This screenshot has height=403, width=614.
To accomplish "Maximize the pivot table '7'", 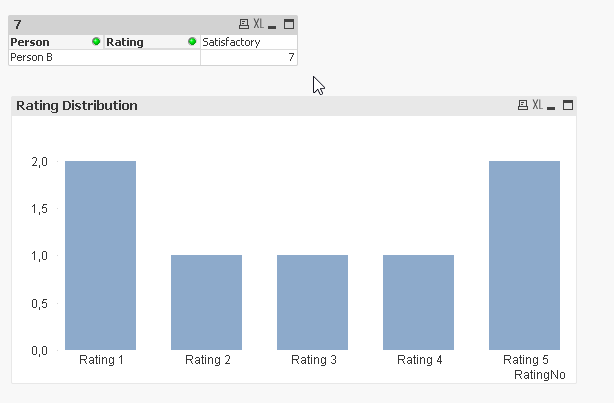I will pyautogui.click(x=289, y=24).
